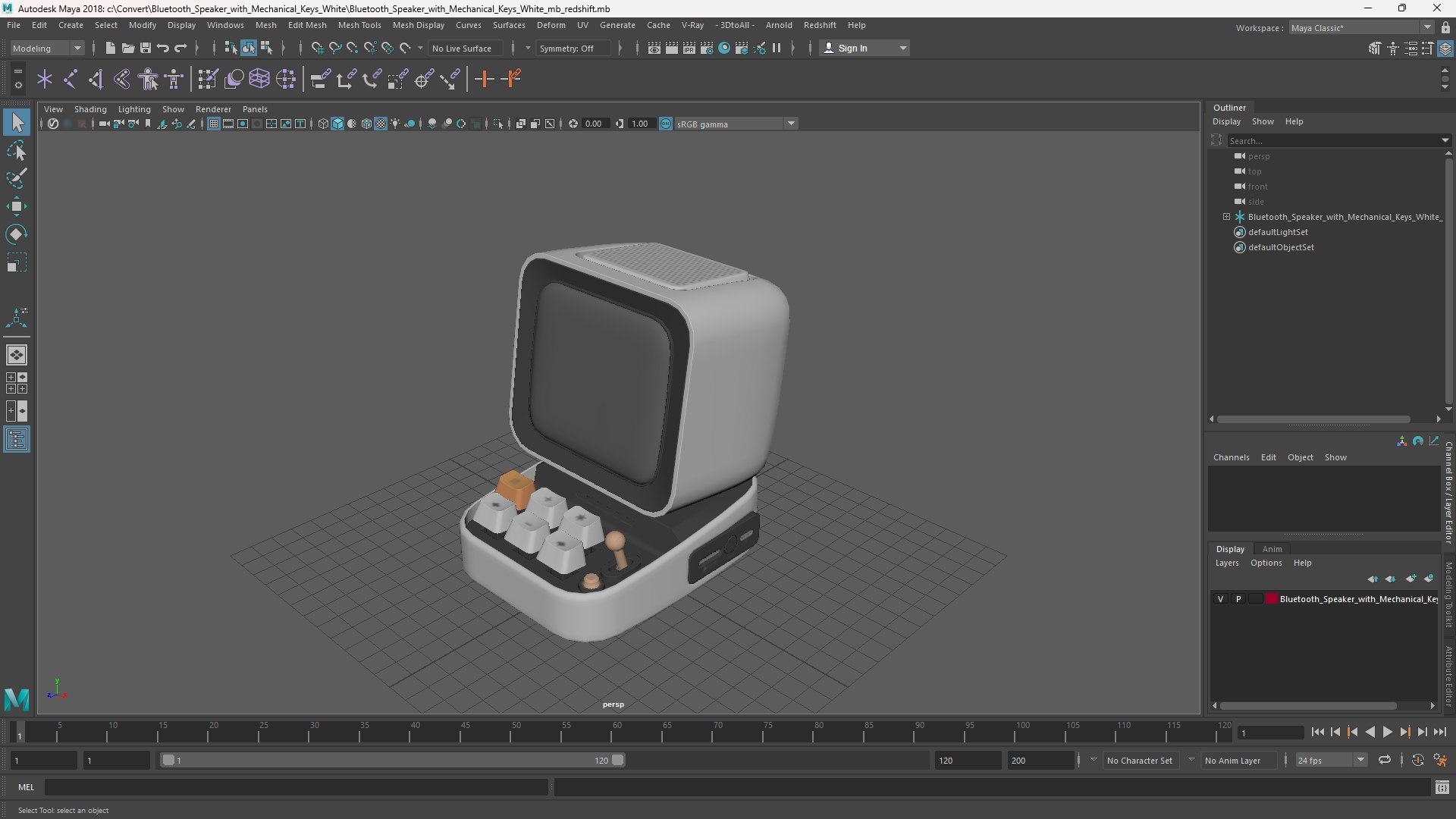
Task: Go to end of playback range
Action: pos(1440,733)
